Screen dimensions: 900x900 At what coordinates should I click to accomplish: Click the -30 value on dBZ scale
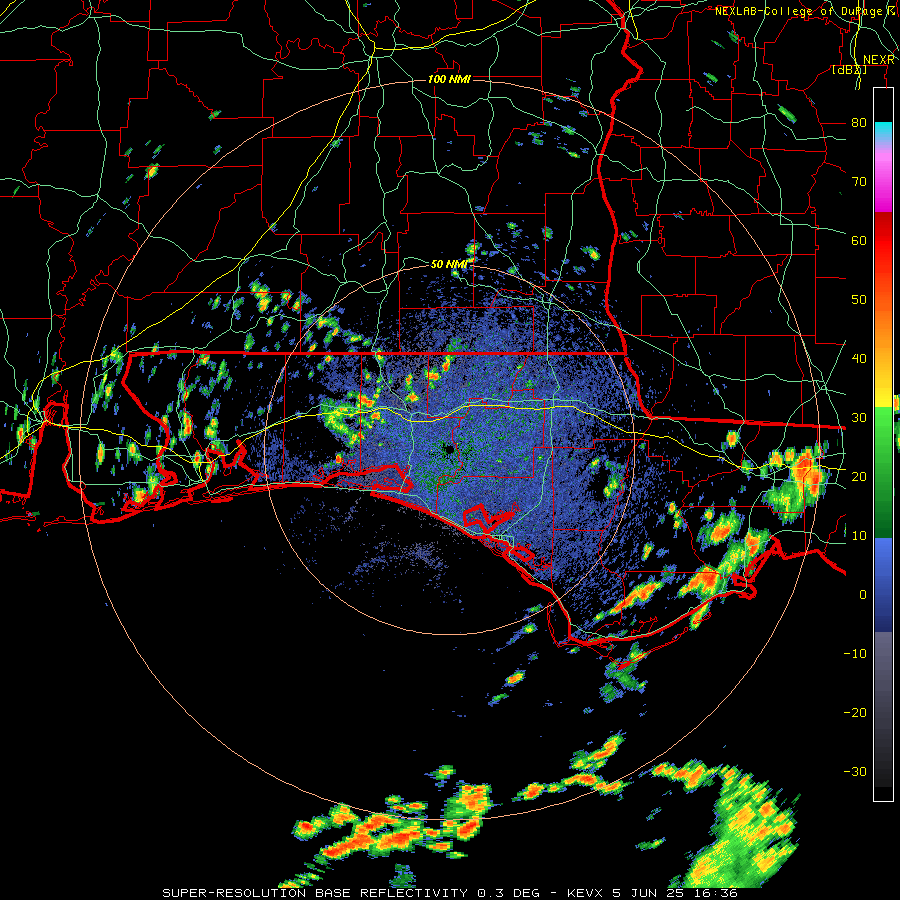pos(855,771)
